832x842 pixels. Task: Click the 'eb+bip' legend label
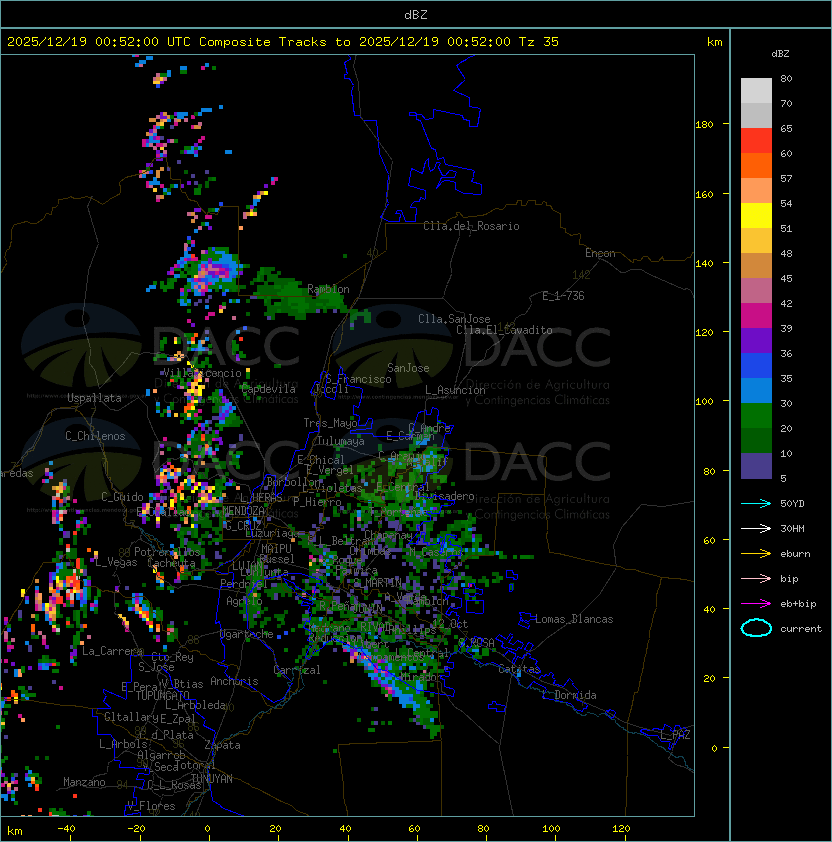[798, 604]
